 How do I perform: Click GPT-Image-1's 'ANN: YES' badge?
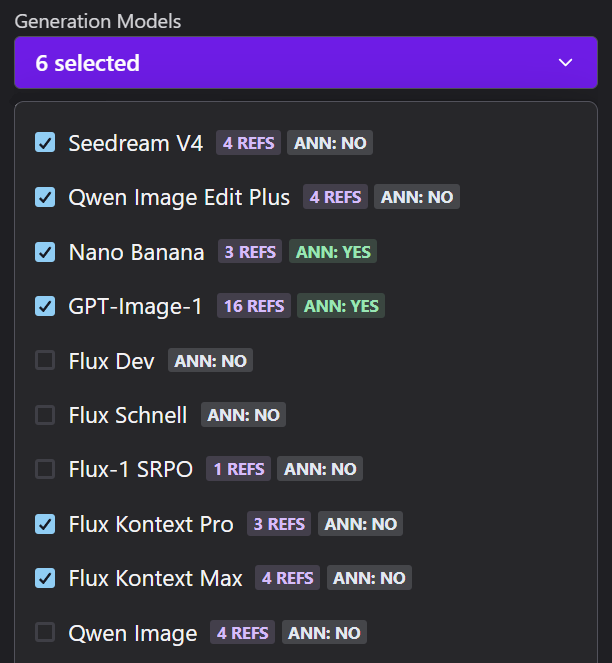pyautogui.click(x=341, y=306)
